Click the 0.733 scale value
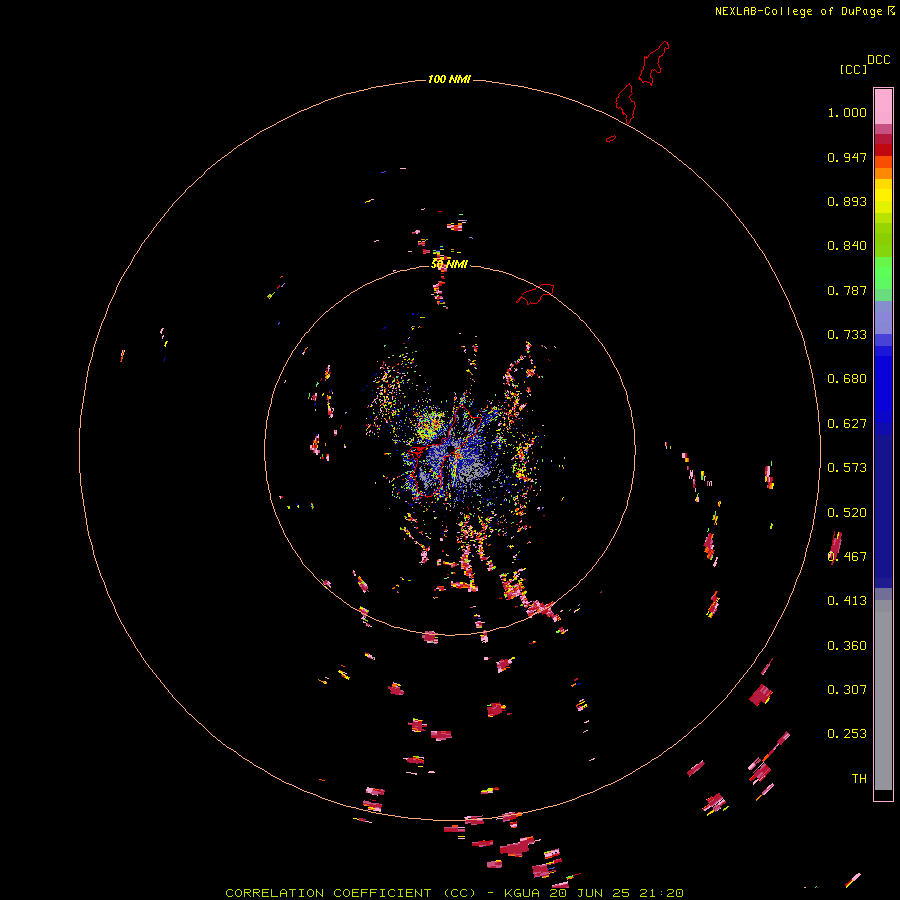The height and width of the screenshot is (900, 900). point(847,335)
